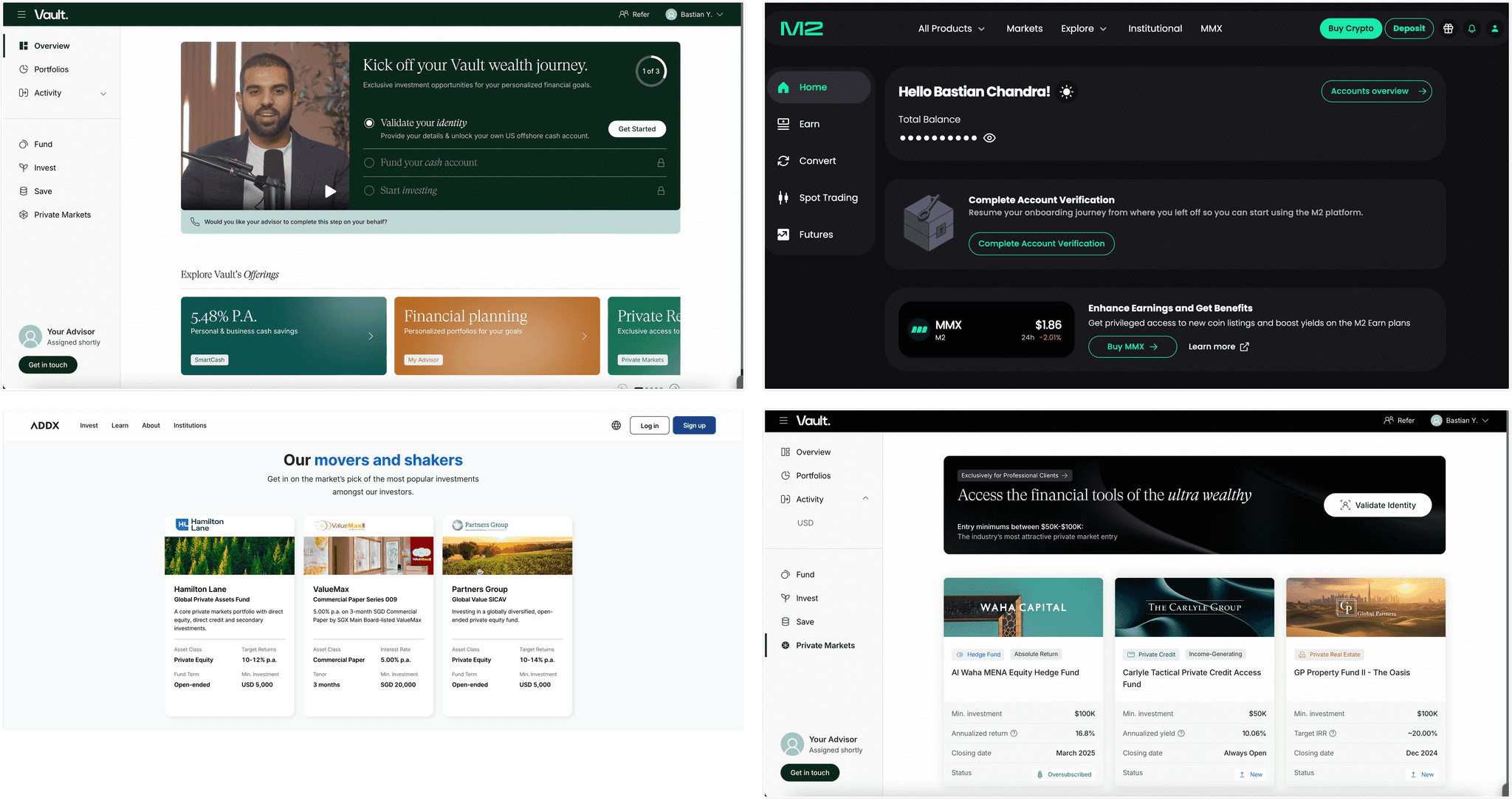Toggle light mode sun icon

(x=1066, y=92)
